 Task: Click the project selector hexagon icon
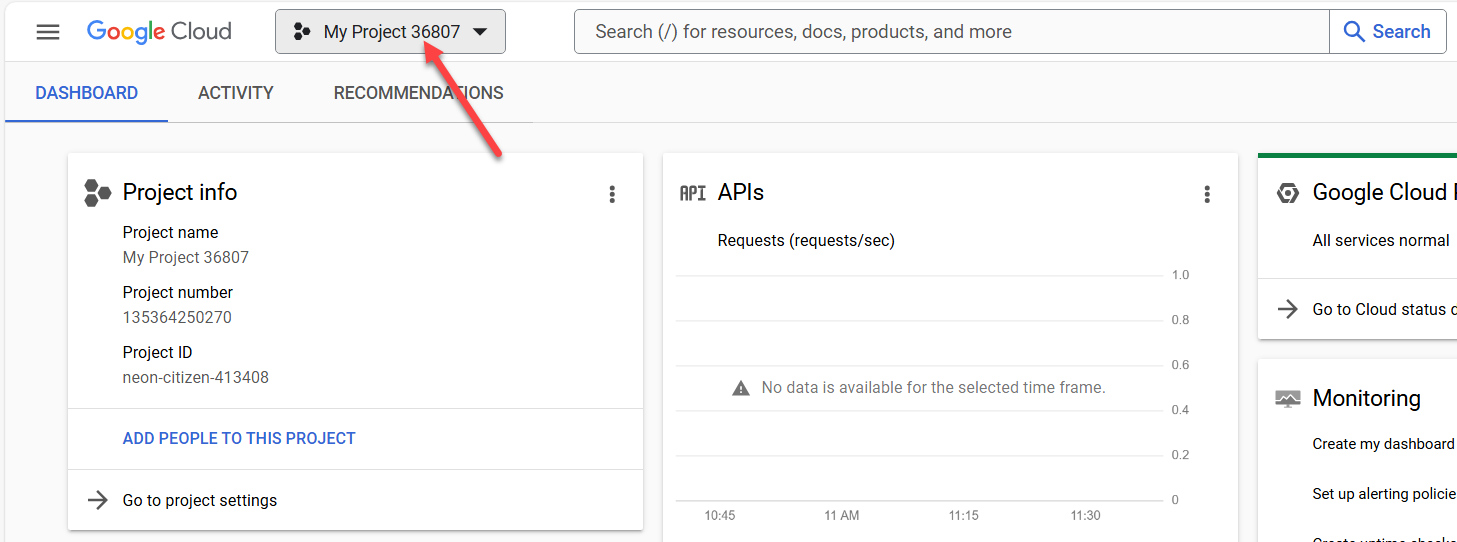302,32
